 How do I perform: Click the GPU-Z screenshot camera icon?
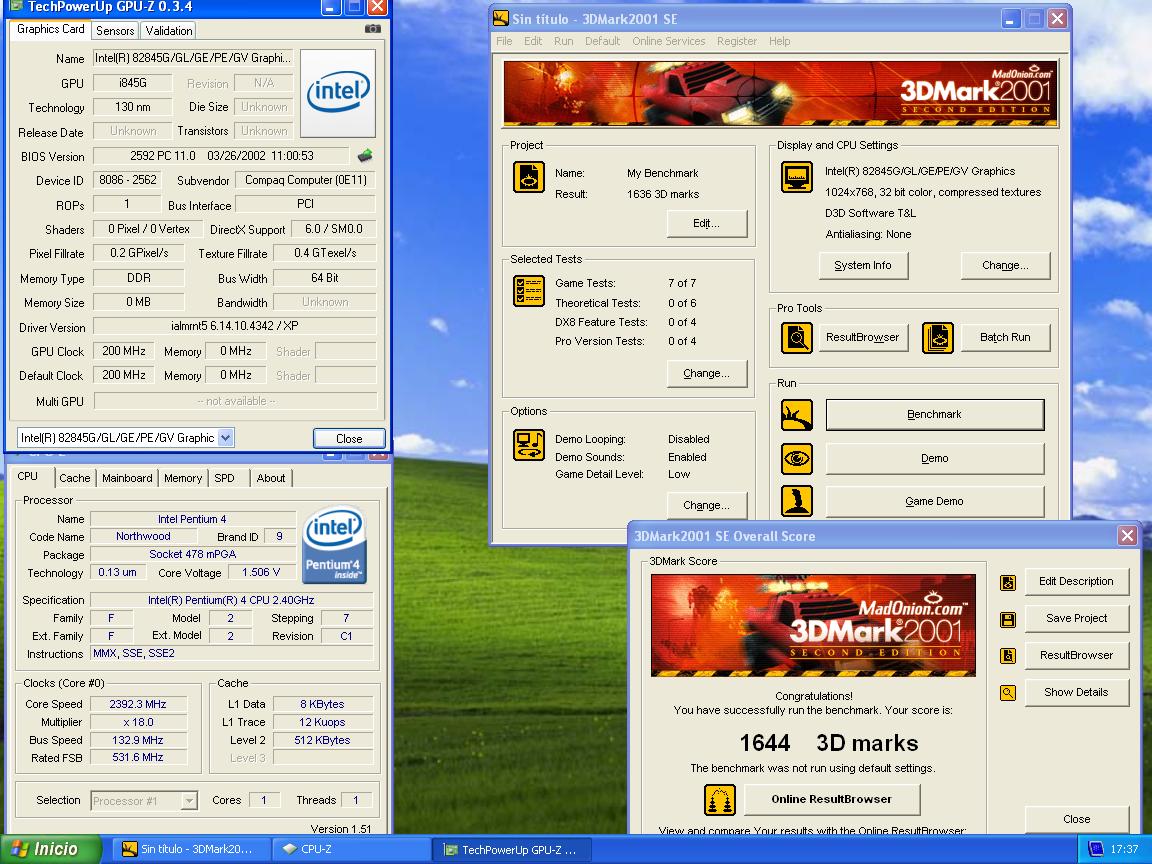click(x=372, y=29)
